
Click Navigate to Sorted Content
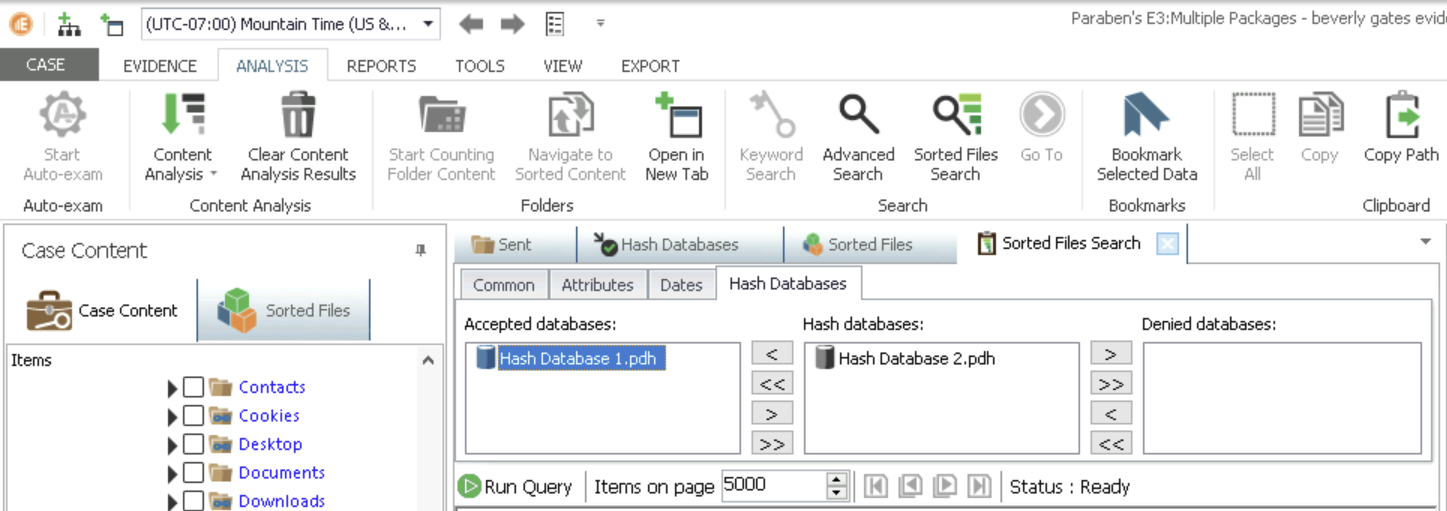570,137
